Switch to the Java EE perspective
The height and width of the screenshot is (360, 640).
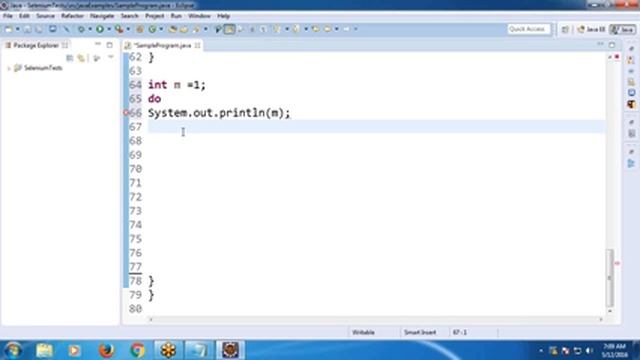tap(591, 29)
